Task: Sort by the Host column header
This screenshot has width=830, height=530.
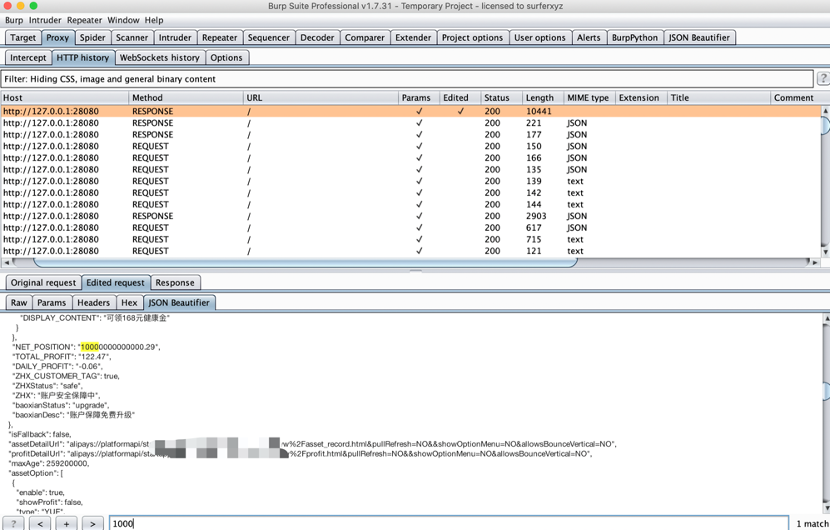Action: click(65, 98)
